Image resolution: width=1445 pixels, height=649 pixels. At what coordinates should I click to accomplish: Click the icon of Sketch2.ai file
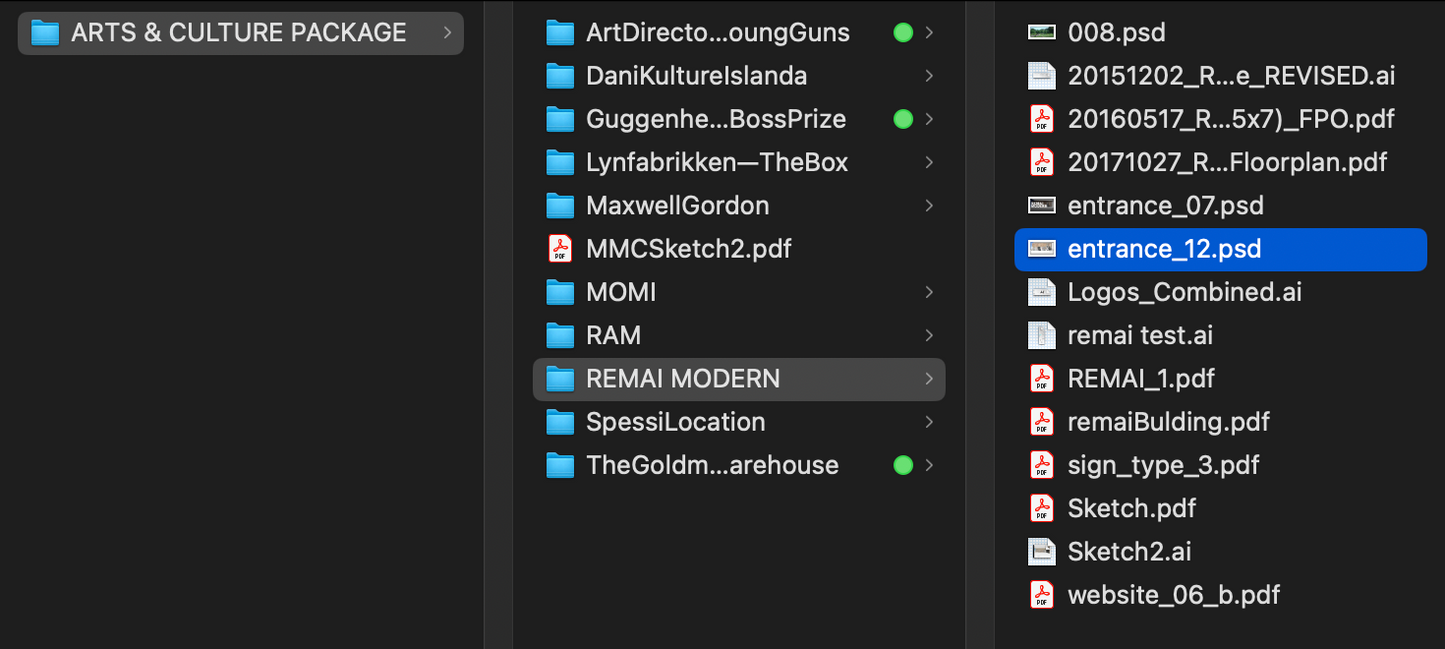pos(1042,551)
